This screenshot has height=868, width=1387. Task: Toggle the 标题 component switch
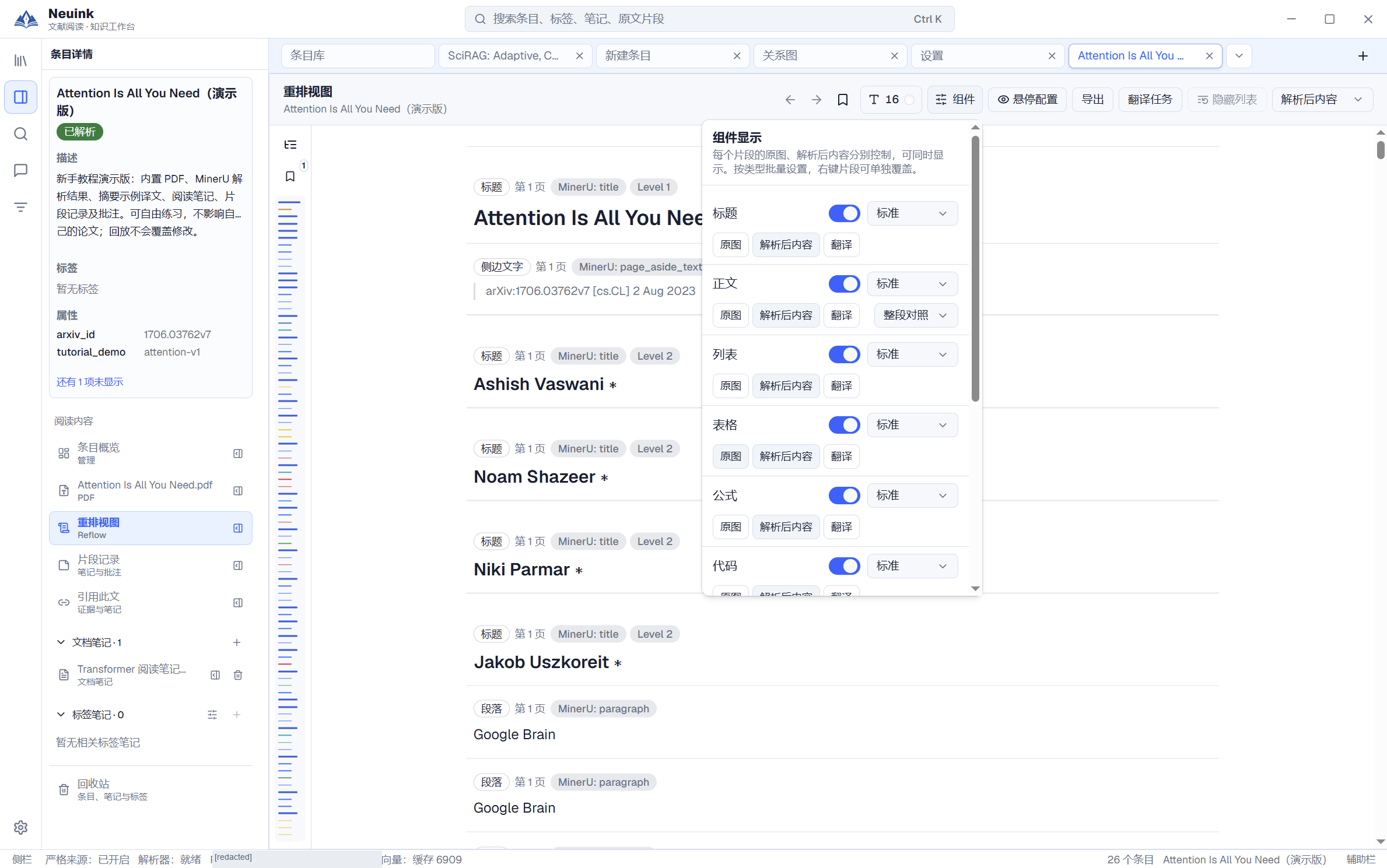pyautogui.click(x=844, y=213)
